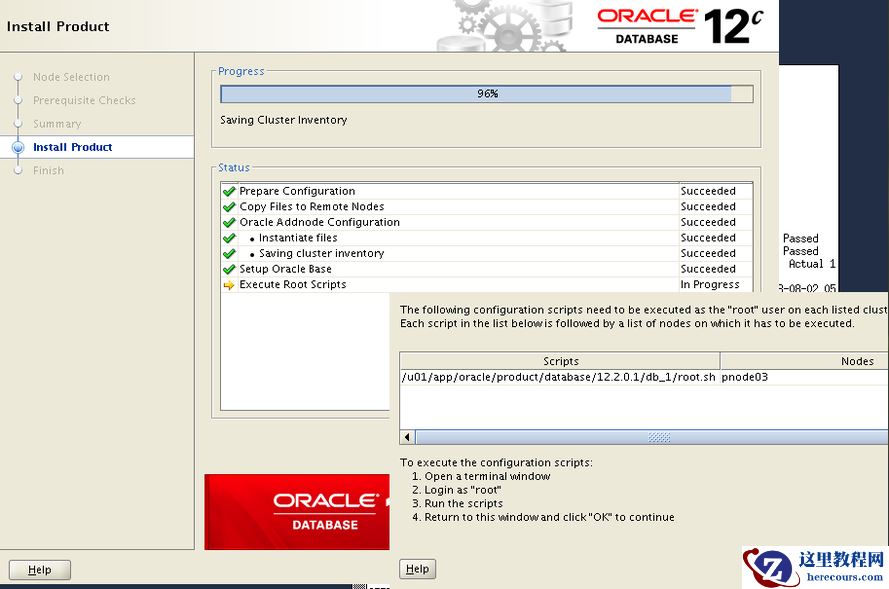The height and width of the screenshot is (589, 889).
Task: Click the Oracle Database banner image
Action: point(297,512)
